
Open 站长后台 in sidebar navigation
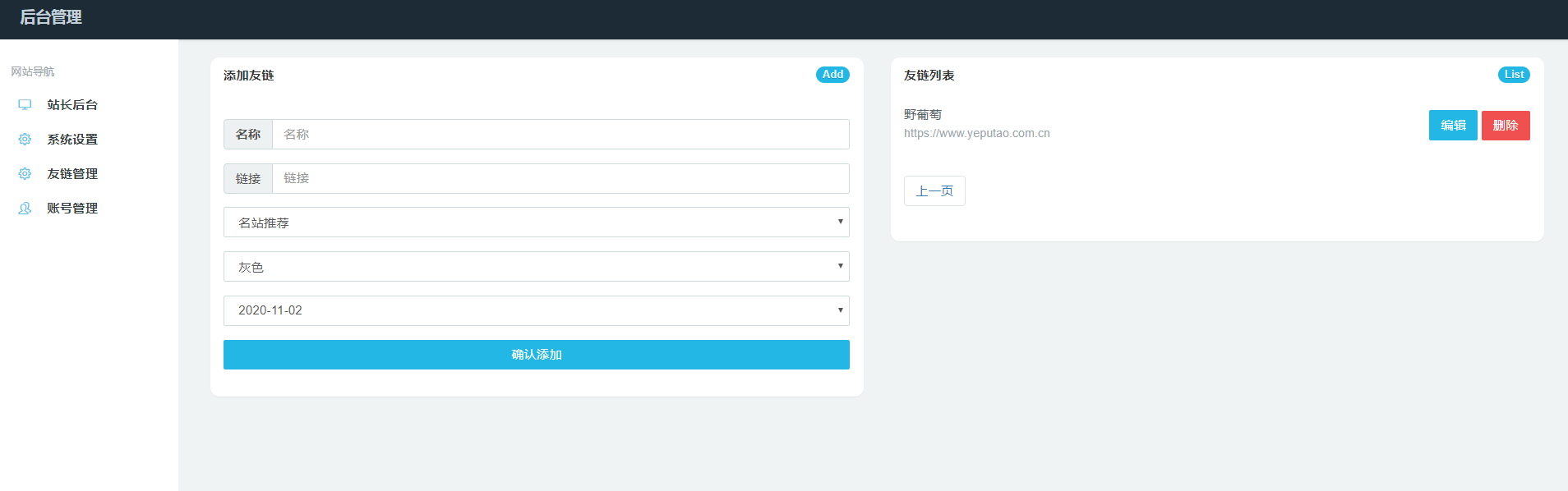(72, 105)
